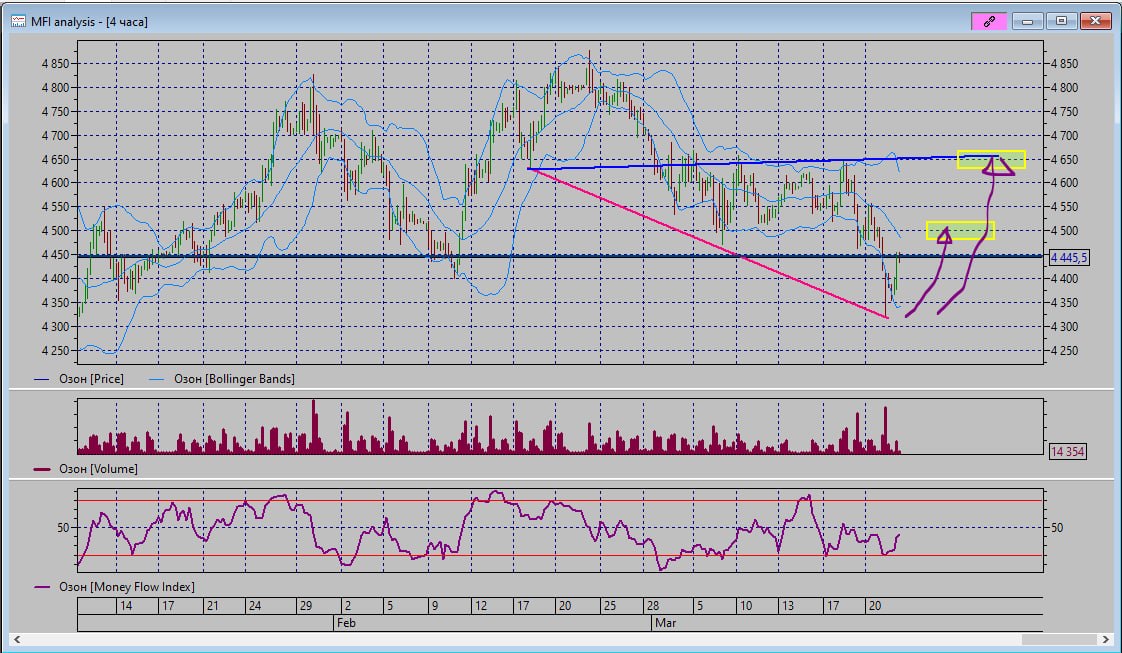Click the current price label 4 445,5

[x=1068, y=258]
